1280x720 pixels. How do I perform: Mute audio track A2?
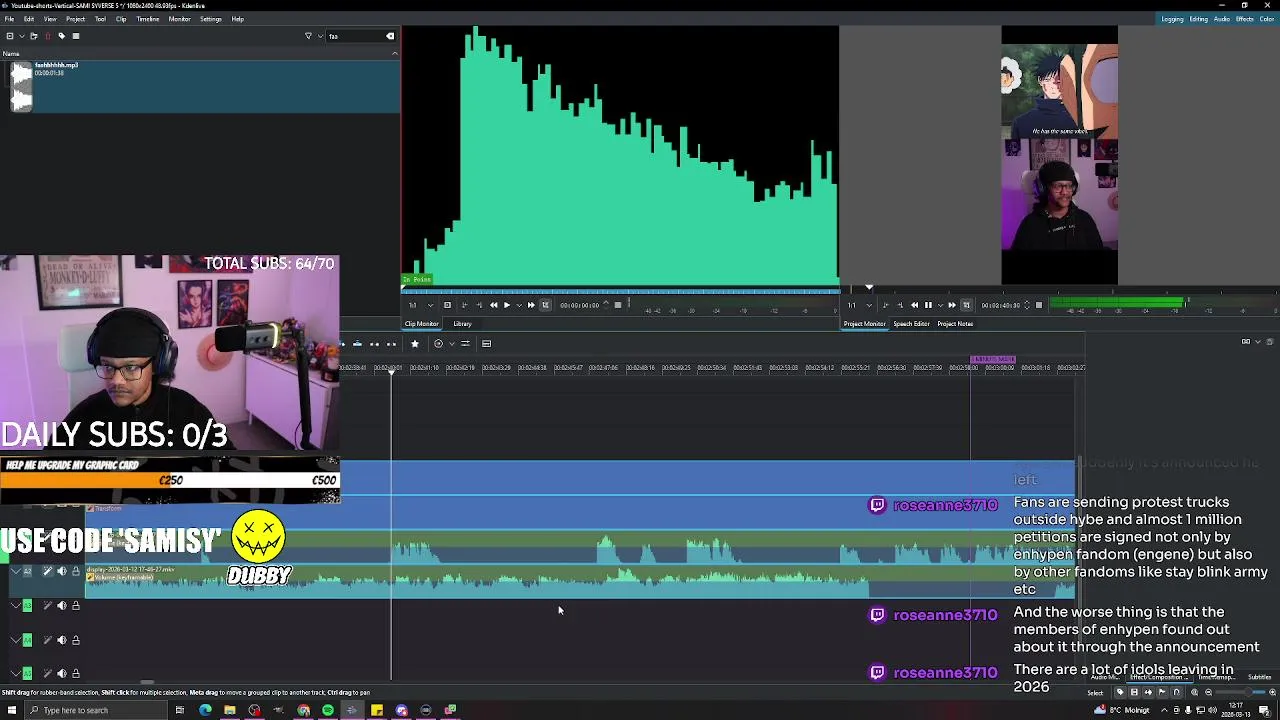[x=61, y=571]
